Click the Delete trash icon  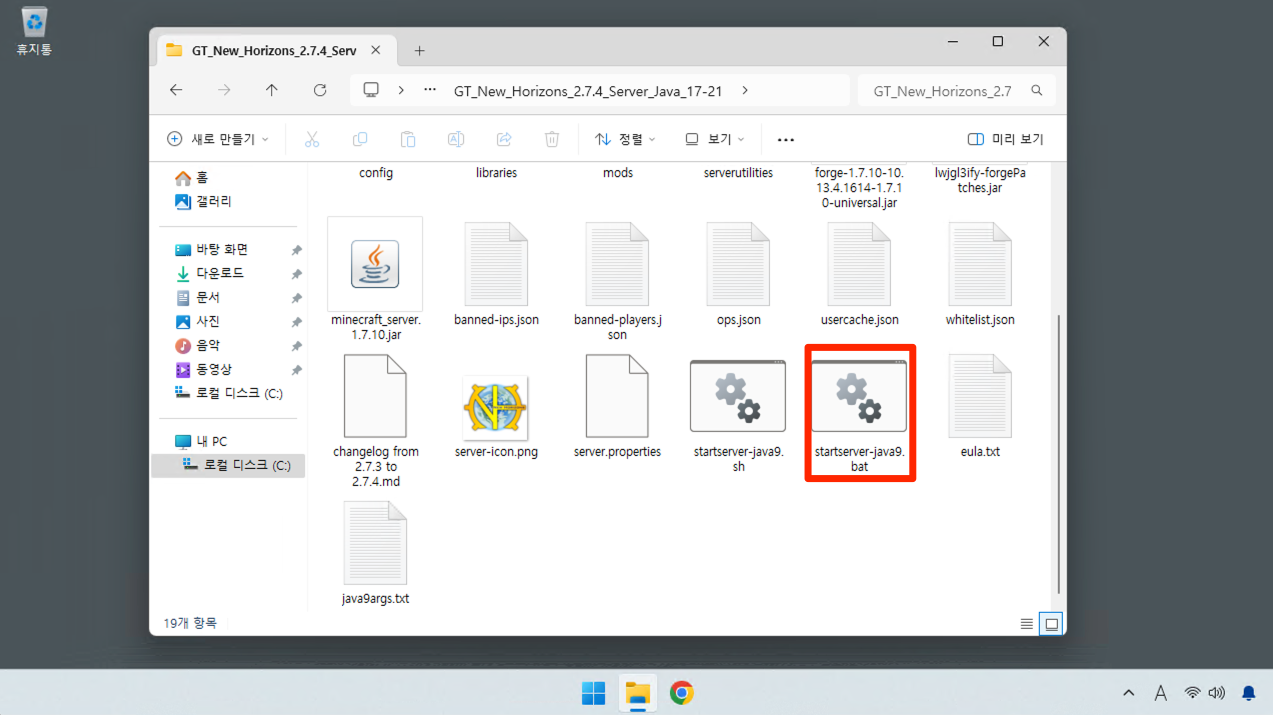tap(552, 139)
